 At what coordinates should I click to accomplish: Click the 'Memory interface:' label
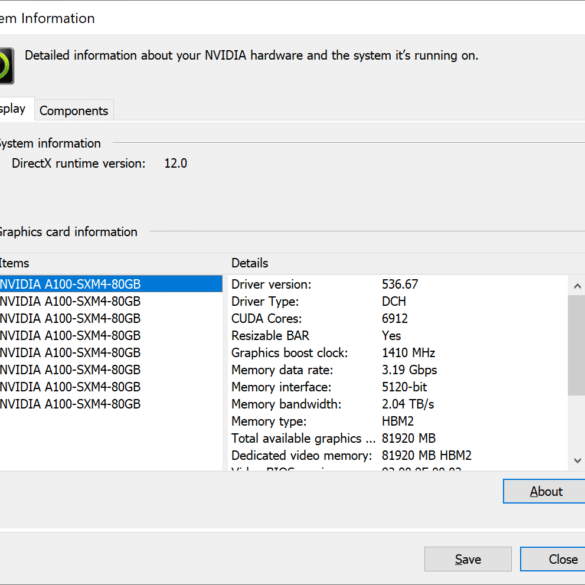point(281,387)
